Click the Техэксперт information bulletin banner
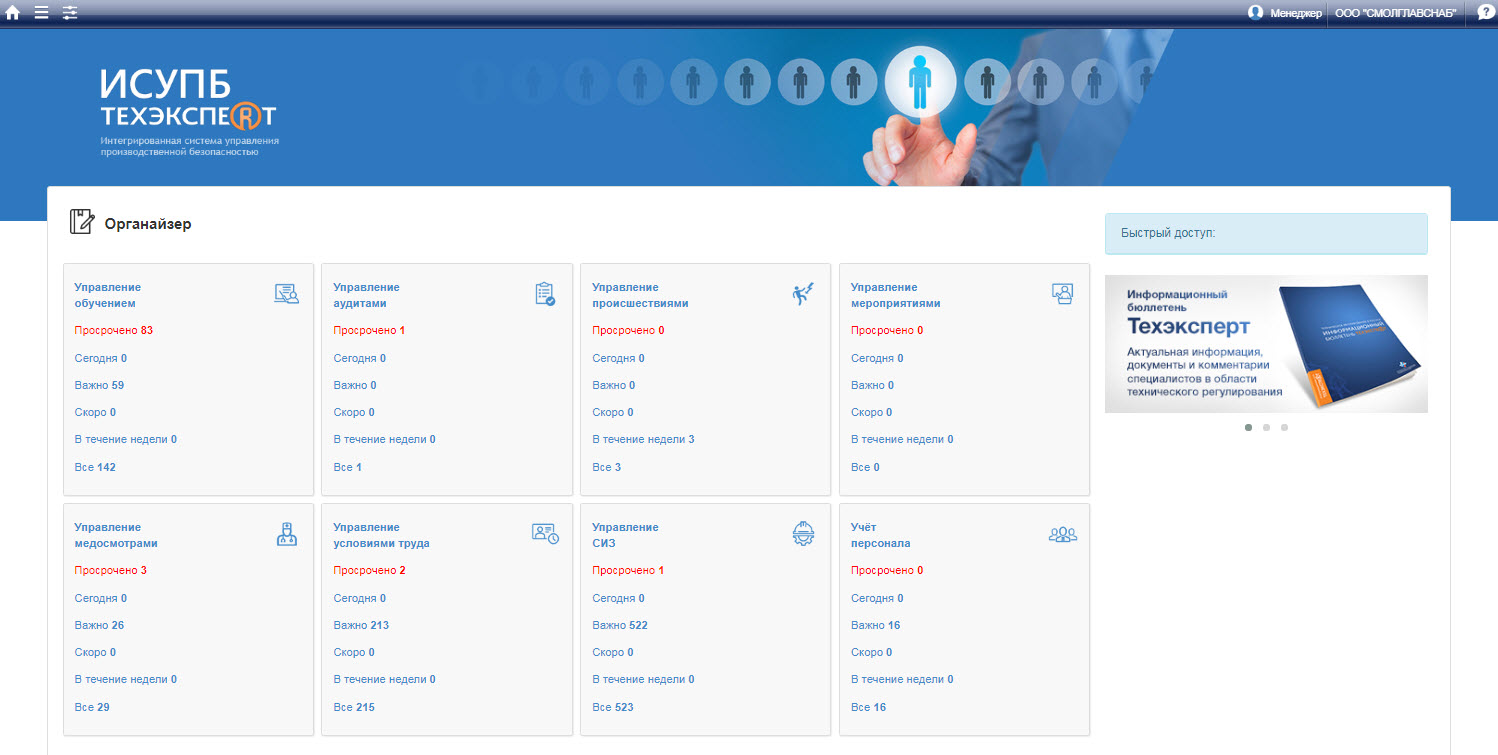The image size is (1498, 755). point(1265,344)
